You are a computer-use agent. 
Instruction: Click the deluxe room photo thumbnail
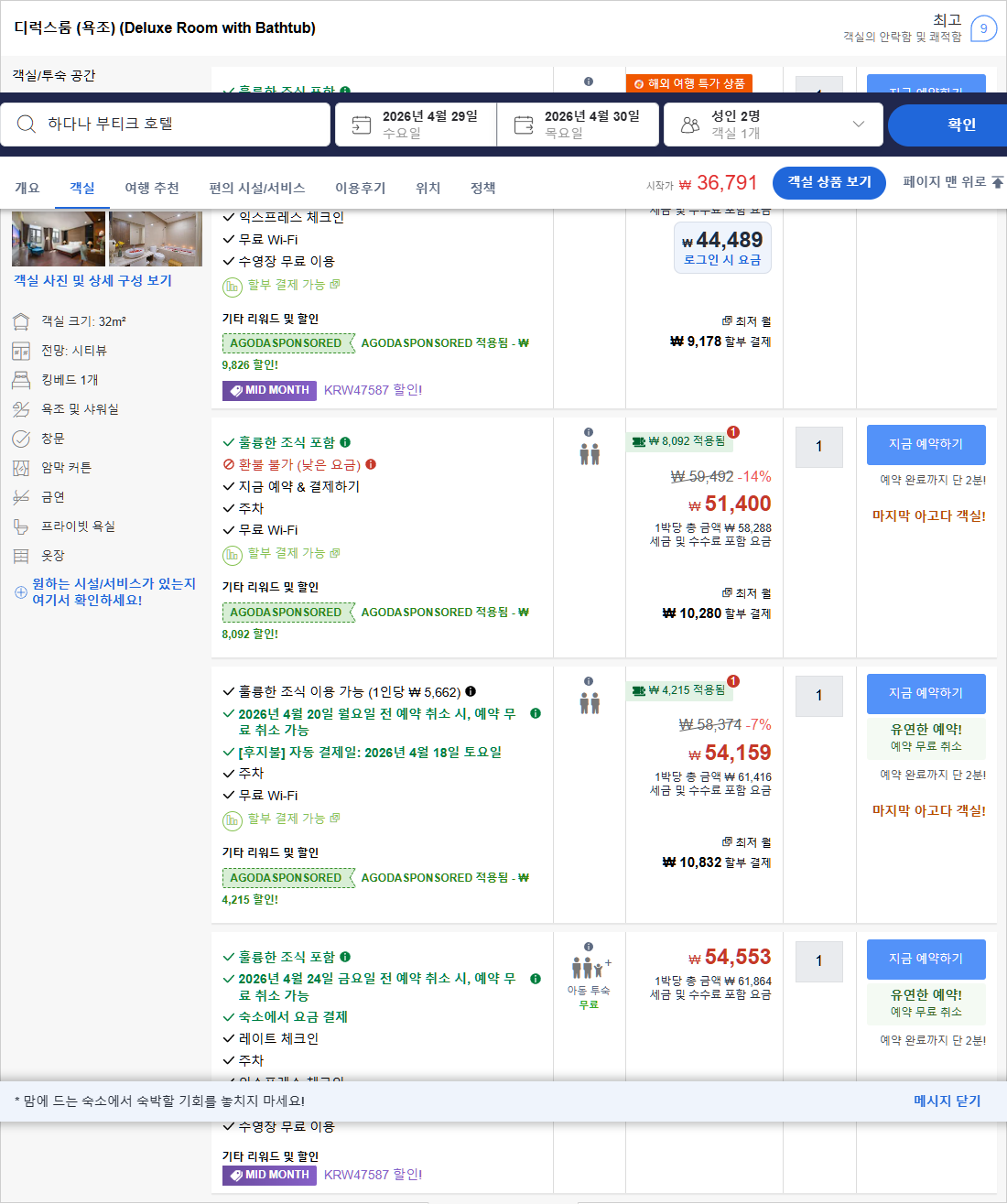point(58,239)
